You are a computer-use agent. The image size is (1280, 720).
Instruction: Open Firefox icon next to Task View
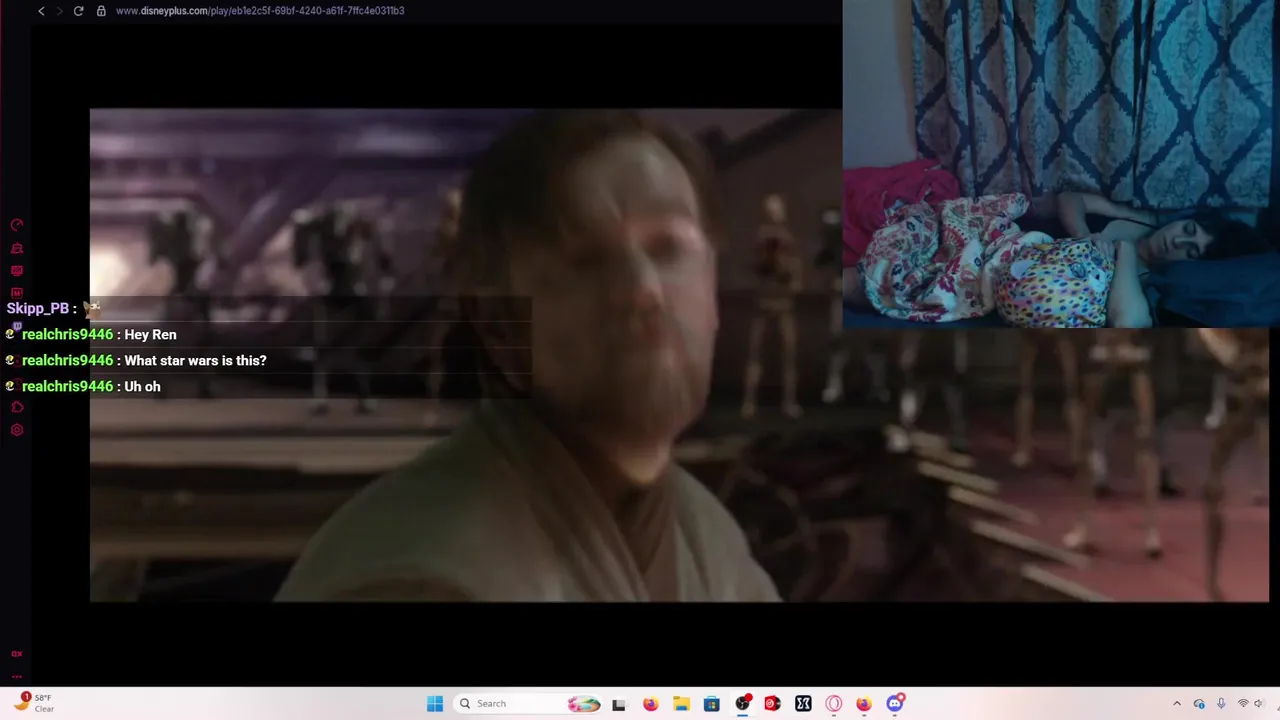(x=651, y=704)
